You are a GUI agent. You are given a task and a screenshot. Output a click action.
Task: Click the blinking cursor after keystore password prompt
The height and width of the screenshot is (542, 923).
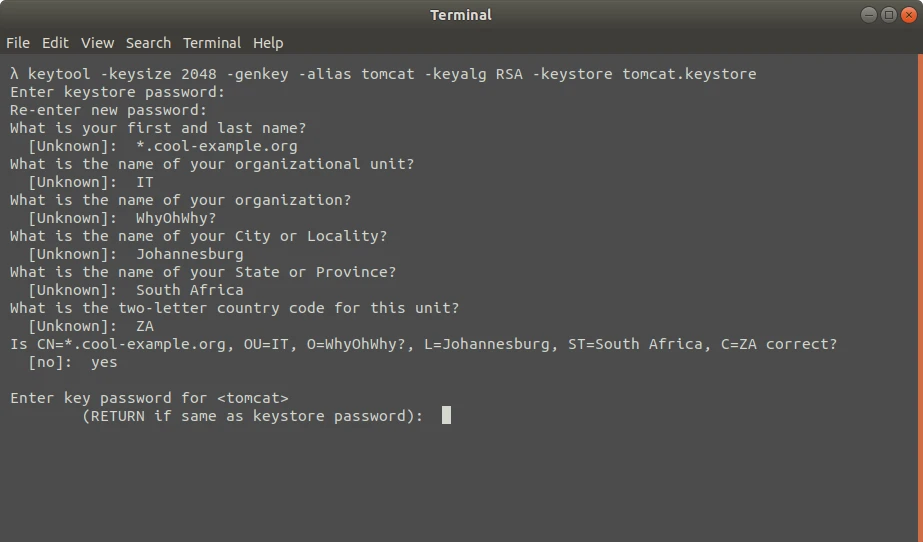446,415
